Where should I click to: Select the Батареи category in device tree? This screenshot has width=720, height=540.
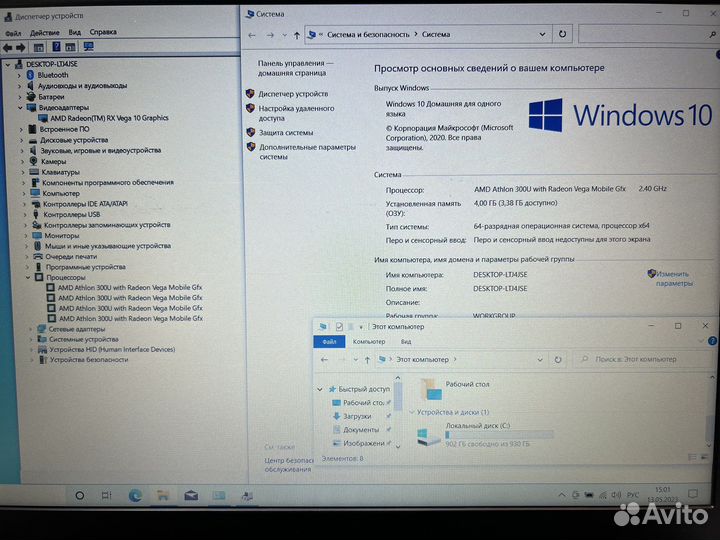51,97
